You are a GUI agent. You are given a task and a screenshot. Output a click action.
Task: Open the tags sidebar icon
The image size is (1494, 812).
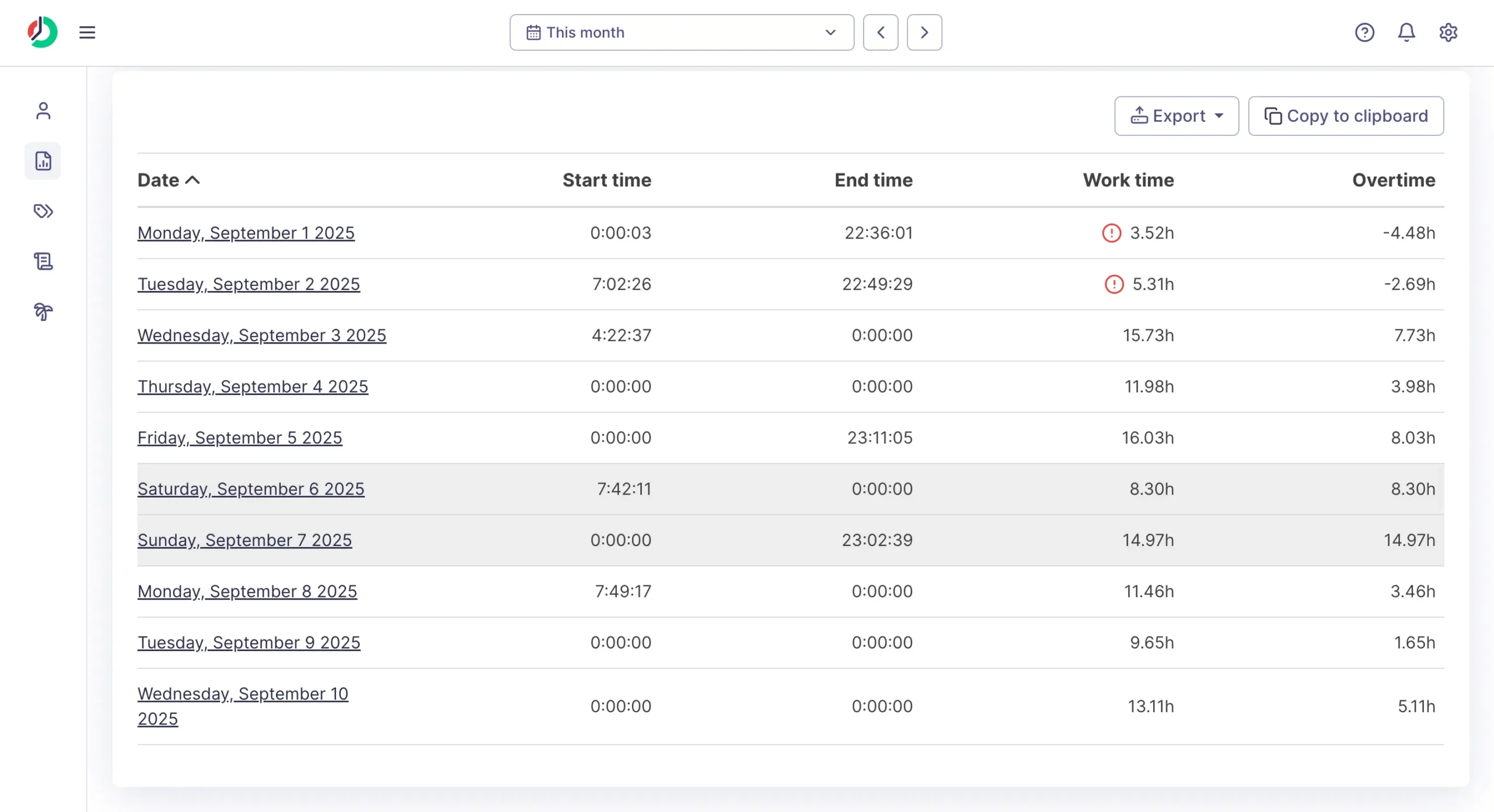(x=43, y=211)
